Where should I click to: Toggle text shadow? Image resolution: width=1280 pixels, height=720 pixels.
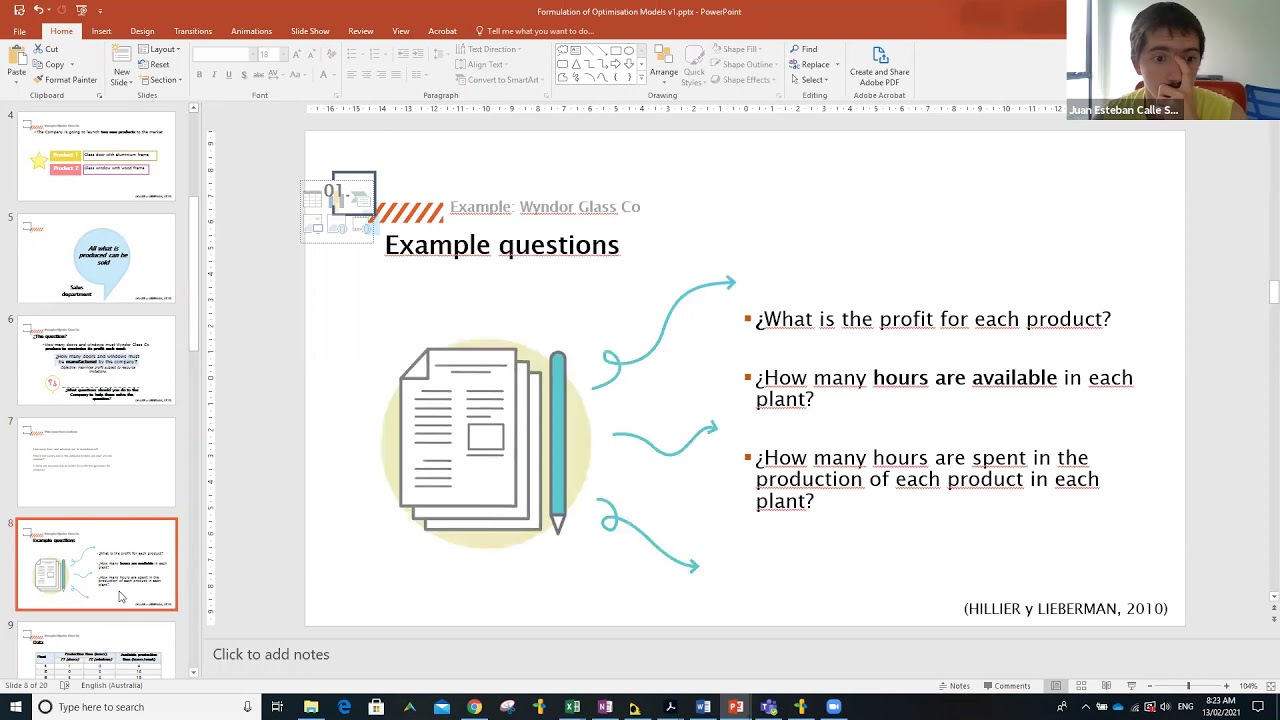tap(243, 75)
